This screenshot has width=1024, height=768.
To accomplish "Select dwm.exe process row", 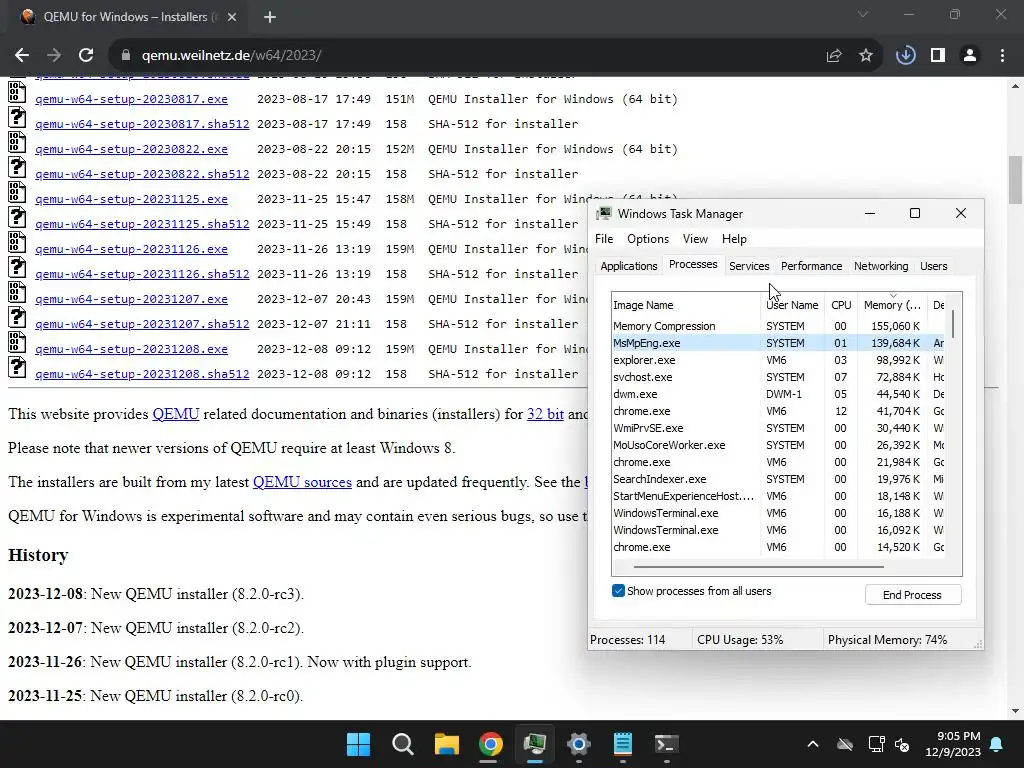I will tap(778, 394).
